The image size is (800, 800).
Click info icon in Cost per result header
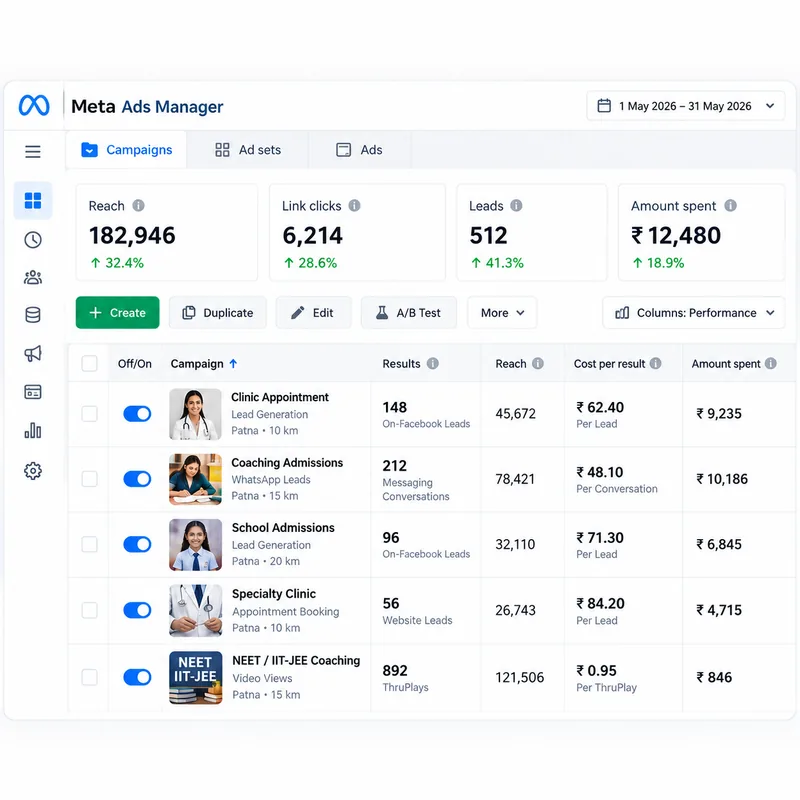(x=656, y=363)
